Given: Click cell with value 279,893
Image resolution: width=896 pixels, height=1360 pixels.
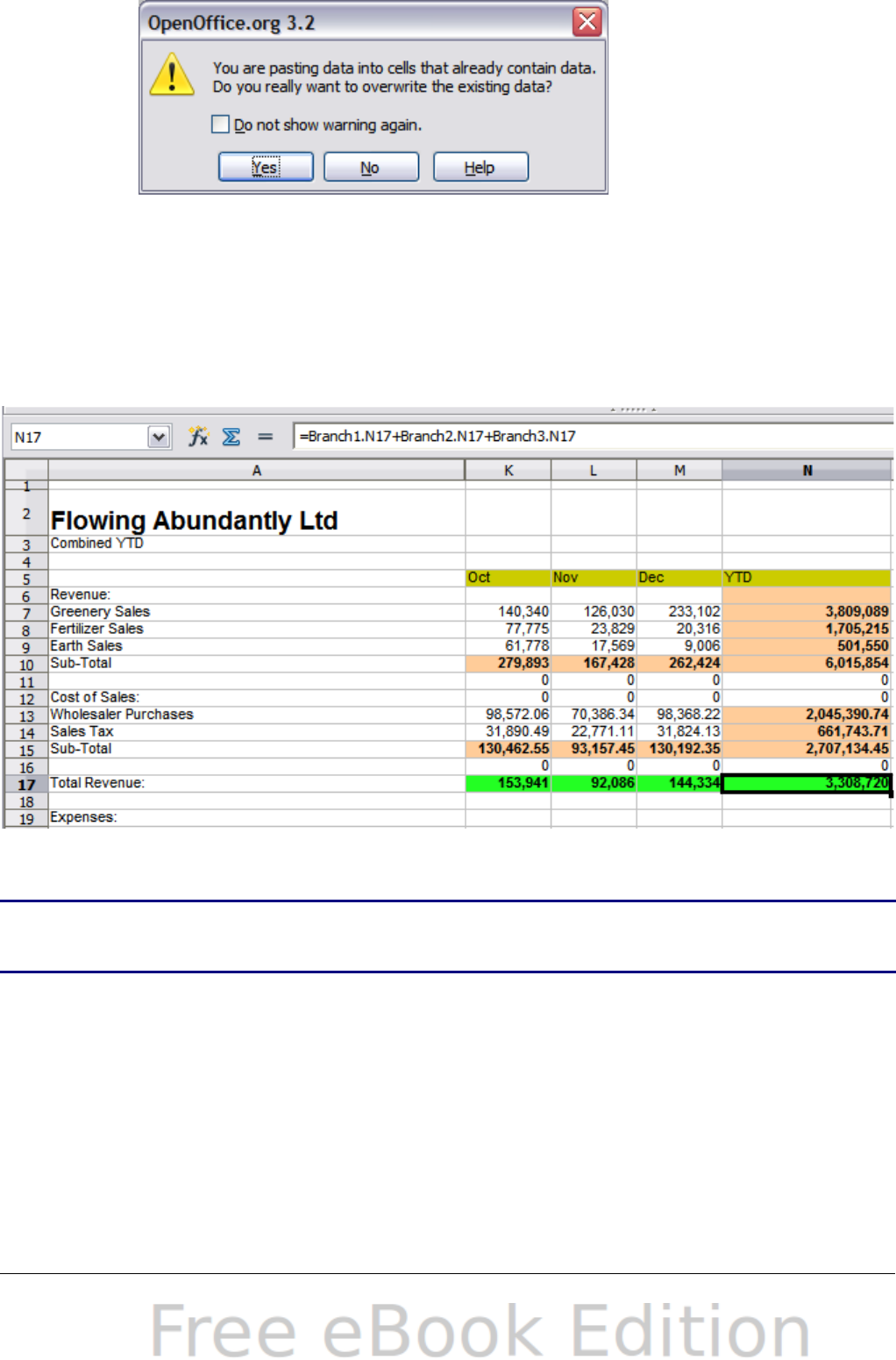Looking at the screenshot, I should pos(508,663).
